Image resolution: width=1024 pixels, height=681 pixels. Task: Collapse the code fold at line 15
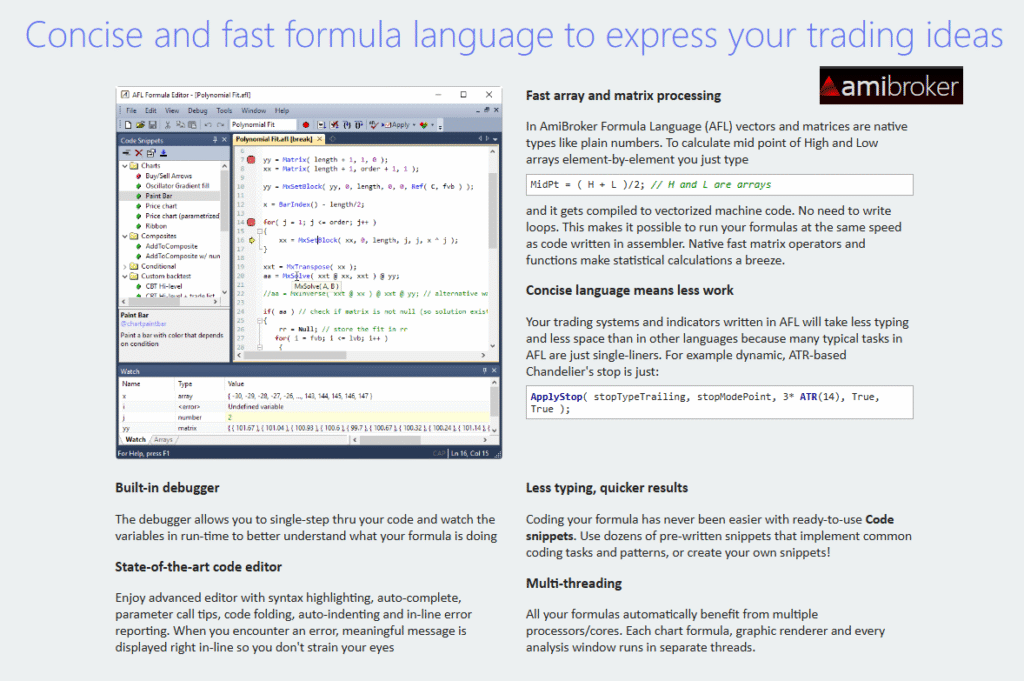(260, 231)
